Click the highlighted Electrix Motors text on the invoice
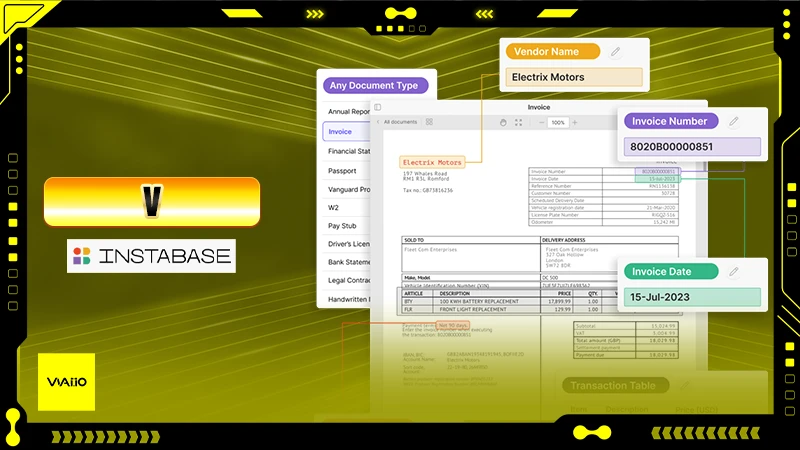 point(432,162)
